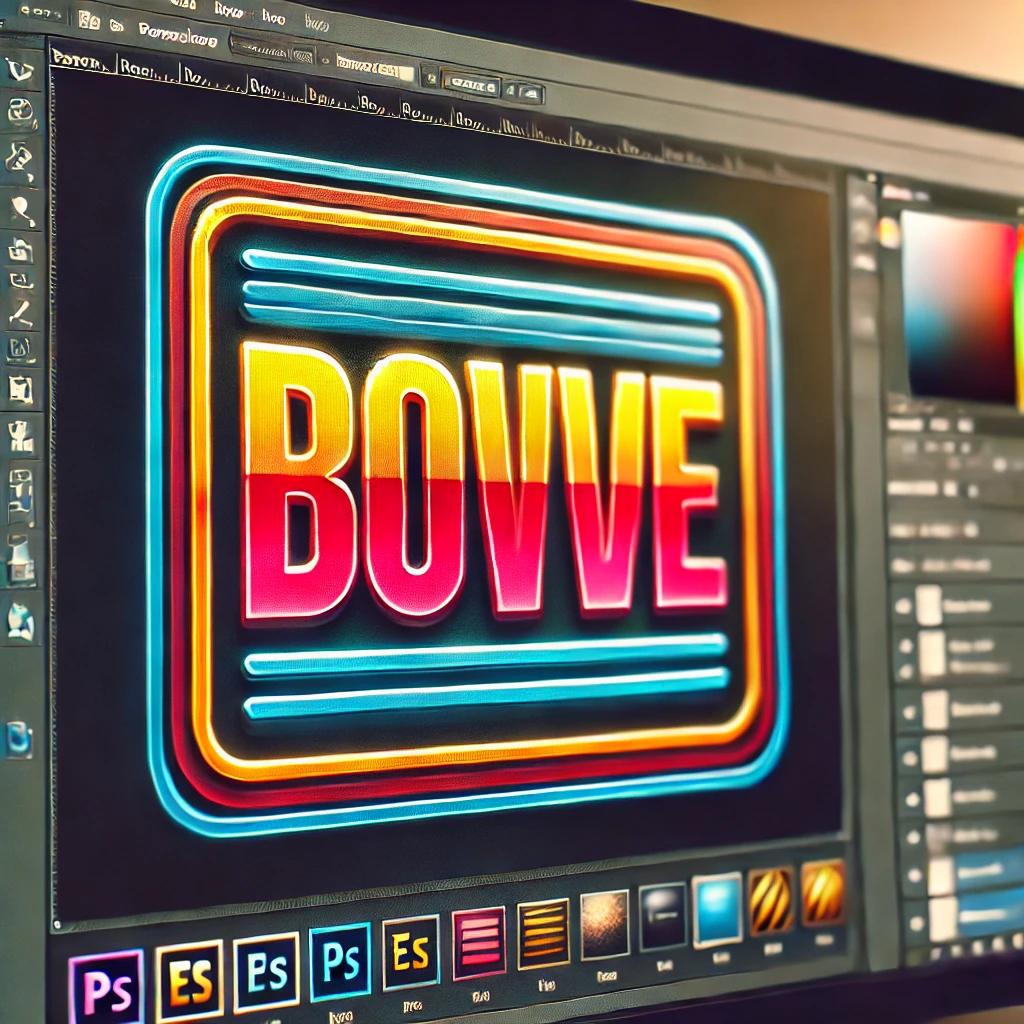The image size is (1024, 1024).
Task: Click the vertical green-yellow hue strip
Action: [x=1019, y=317]
